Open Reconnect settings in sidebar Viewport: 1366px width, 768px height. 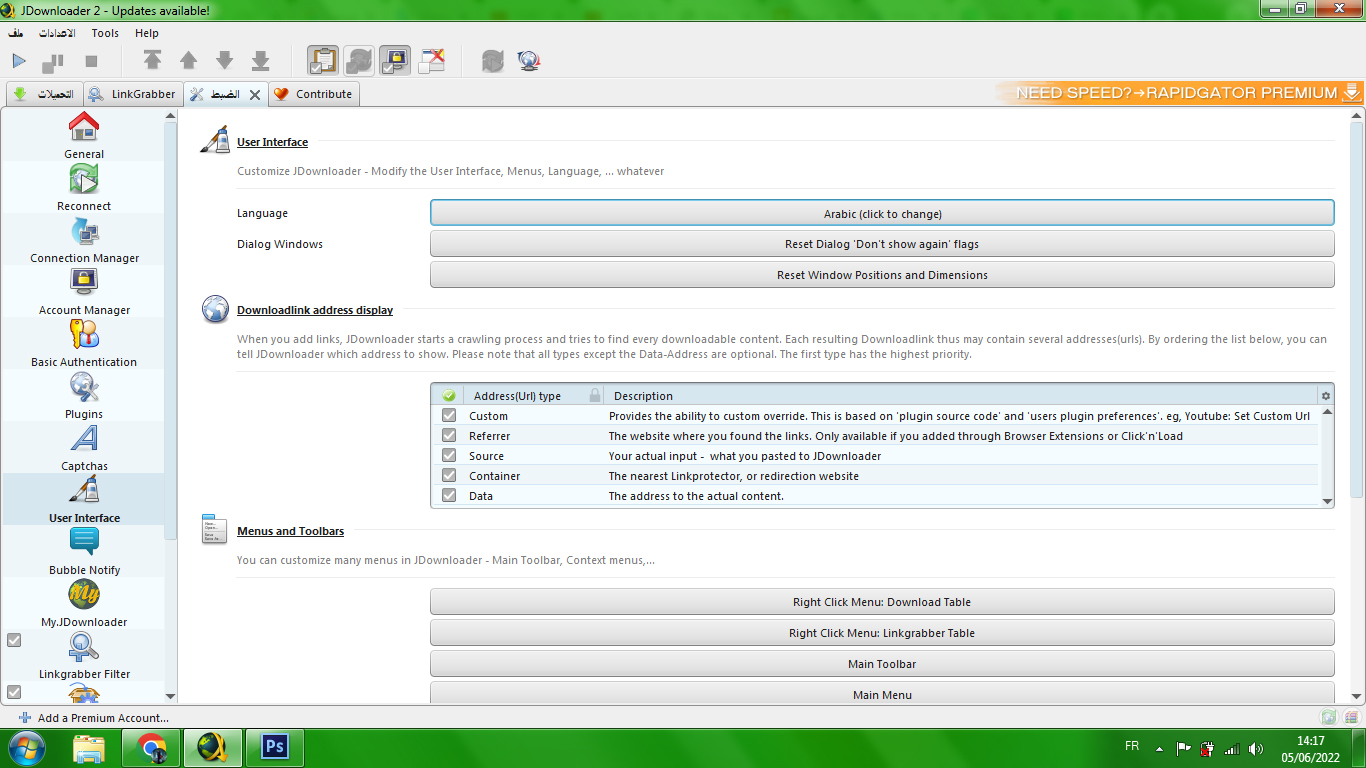pos(84,187)
